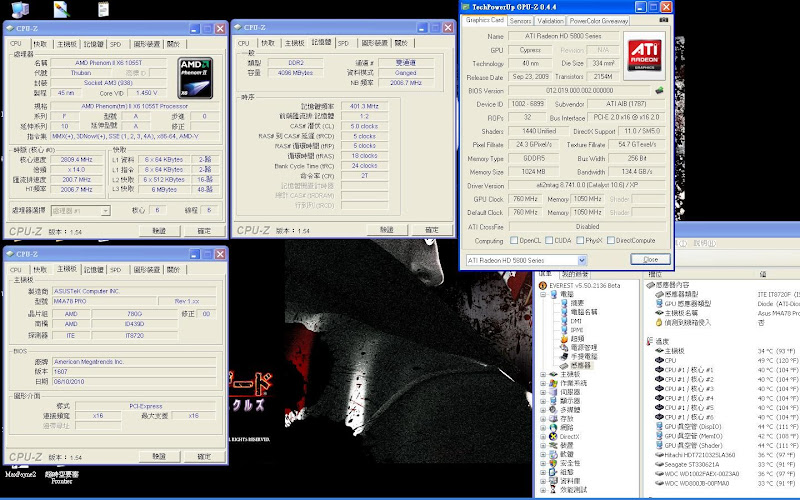Click the 作業系統 Windows-flag icon in EVEREST tree
The image size is (800, 500).
pos(553,383)
